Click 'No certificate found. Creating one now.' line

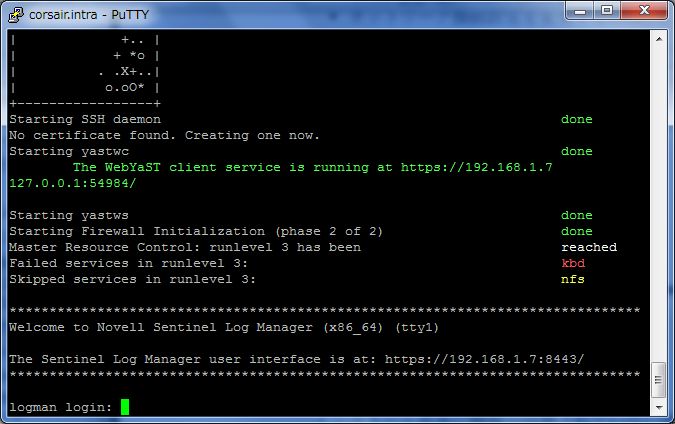pos(164,135)
